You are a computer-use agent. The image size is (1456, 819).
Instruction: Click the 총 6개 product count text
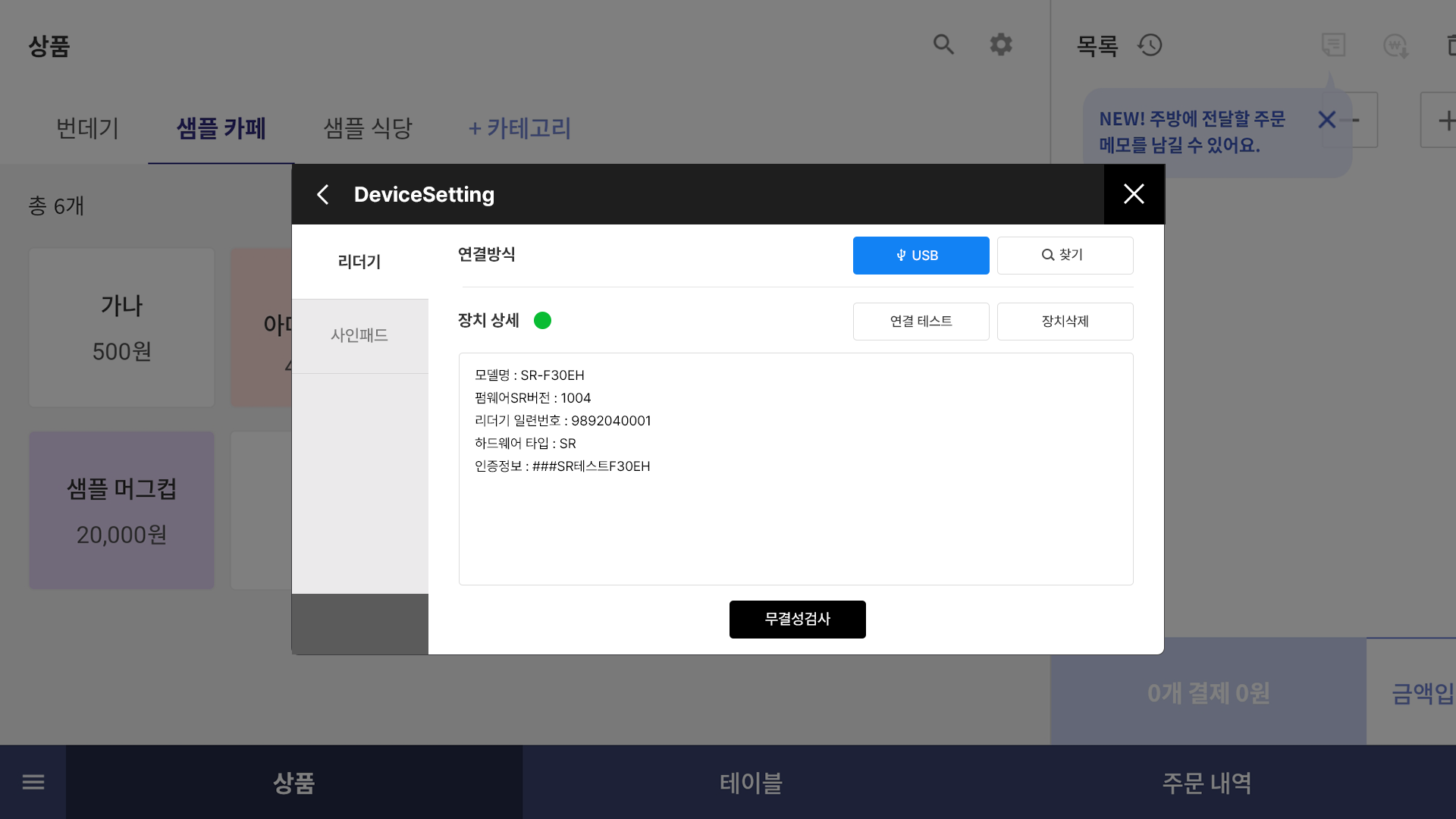click(x=56, y=206)
